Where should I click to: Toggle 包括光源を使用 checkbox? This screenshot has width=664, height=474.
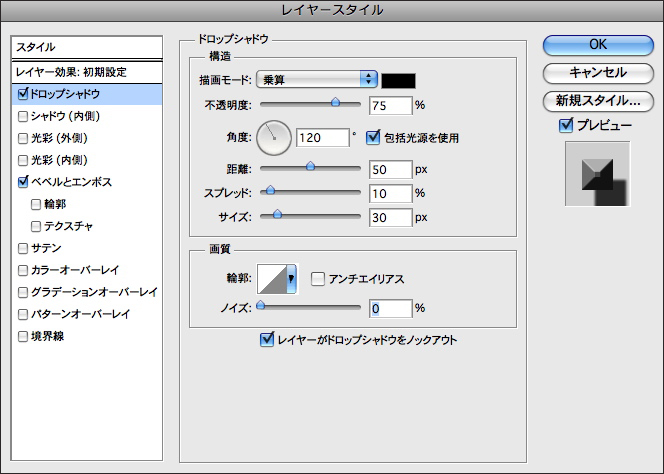pyautogui.click(x=374, y=136)
